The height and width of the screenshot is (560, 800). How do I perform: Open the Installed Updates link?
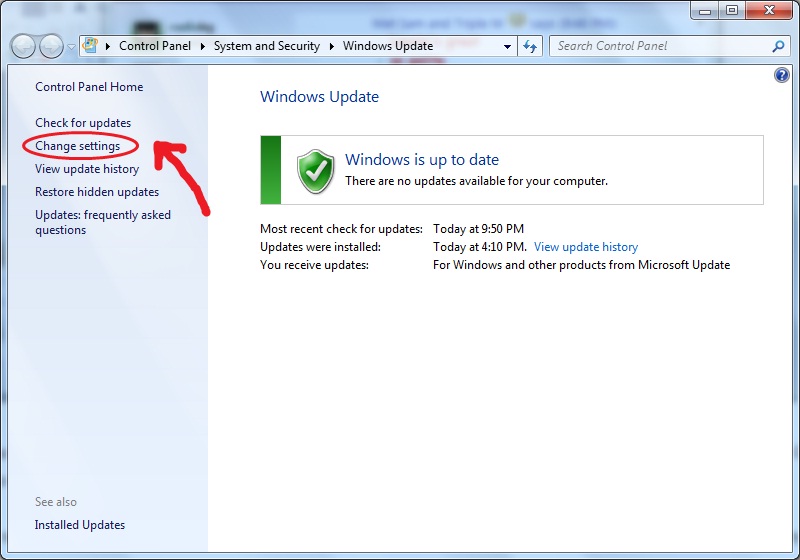[80, 525]
